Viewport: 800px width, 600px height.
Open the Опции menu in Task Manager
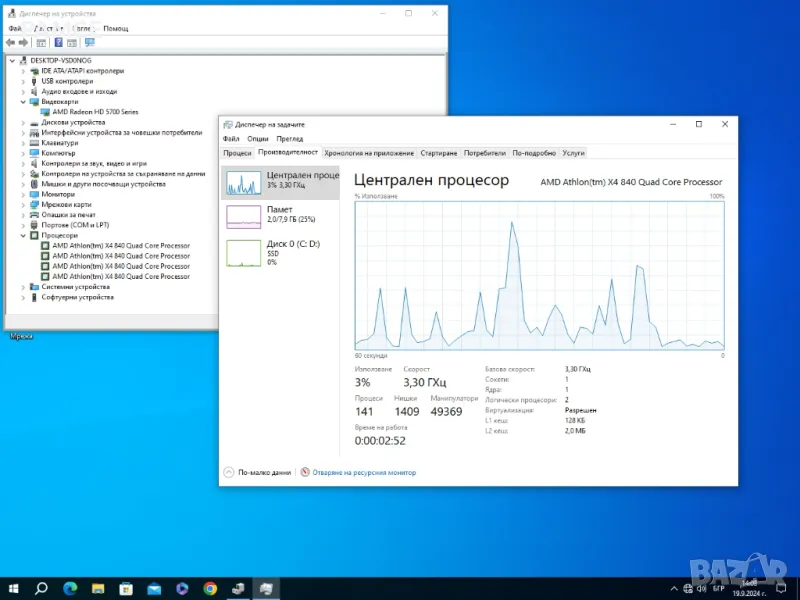[x=257, y=139]
